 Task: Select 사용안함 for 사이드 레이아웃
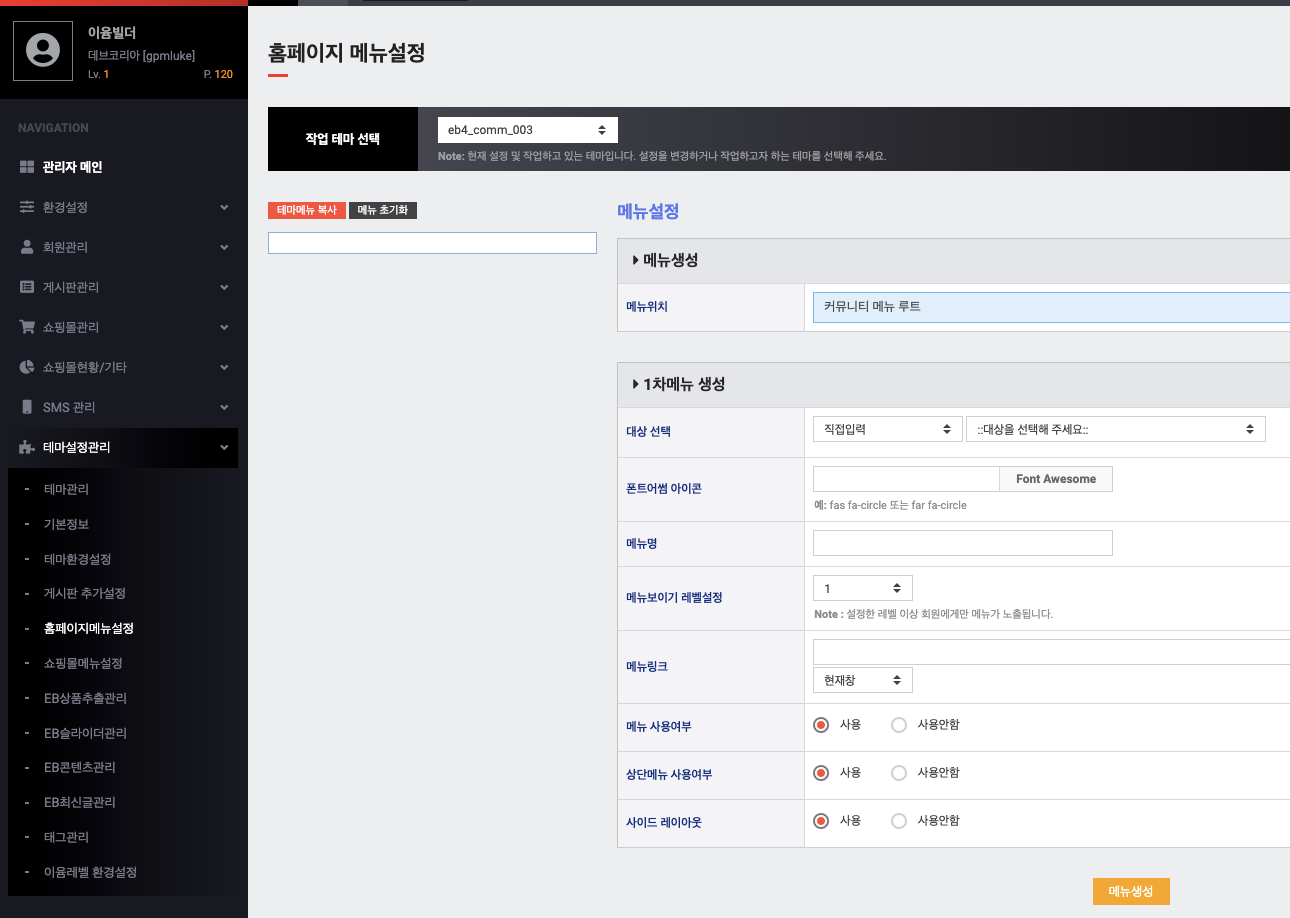(x=899, y=821)
